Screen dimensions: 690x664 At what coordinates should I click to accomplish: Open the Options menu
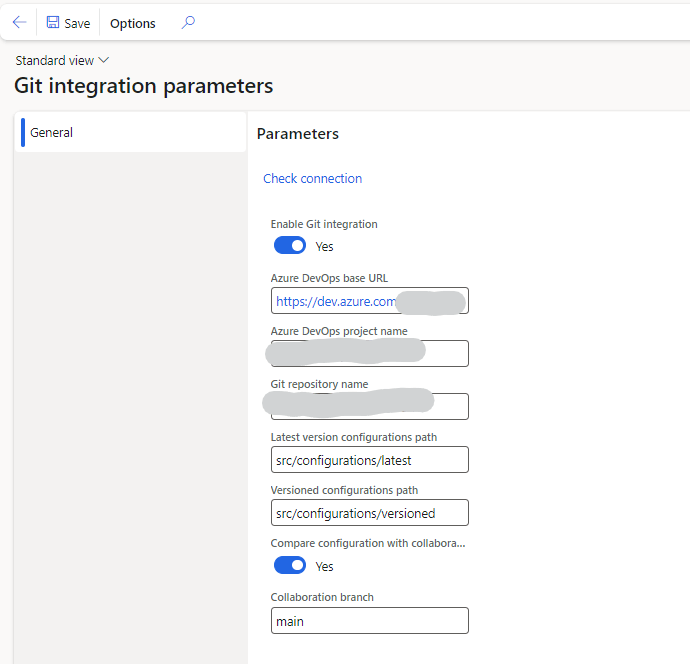133,23
